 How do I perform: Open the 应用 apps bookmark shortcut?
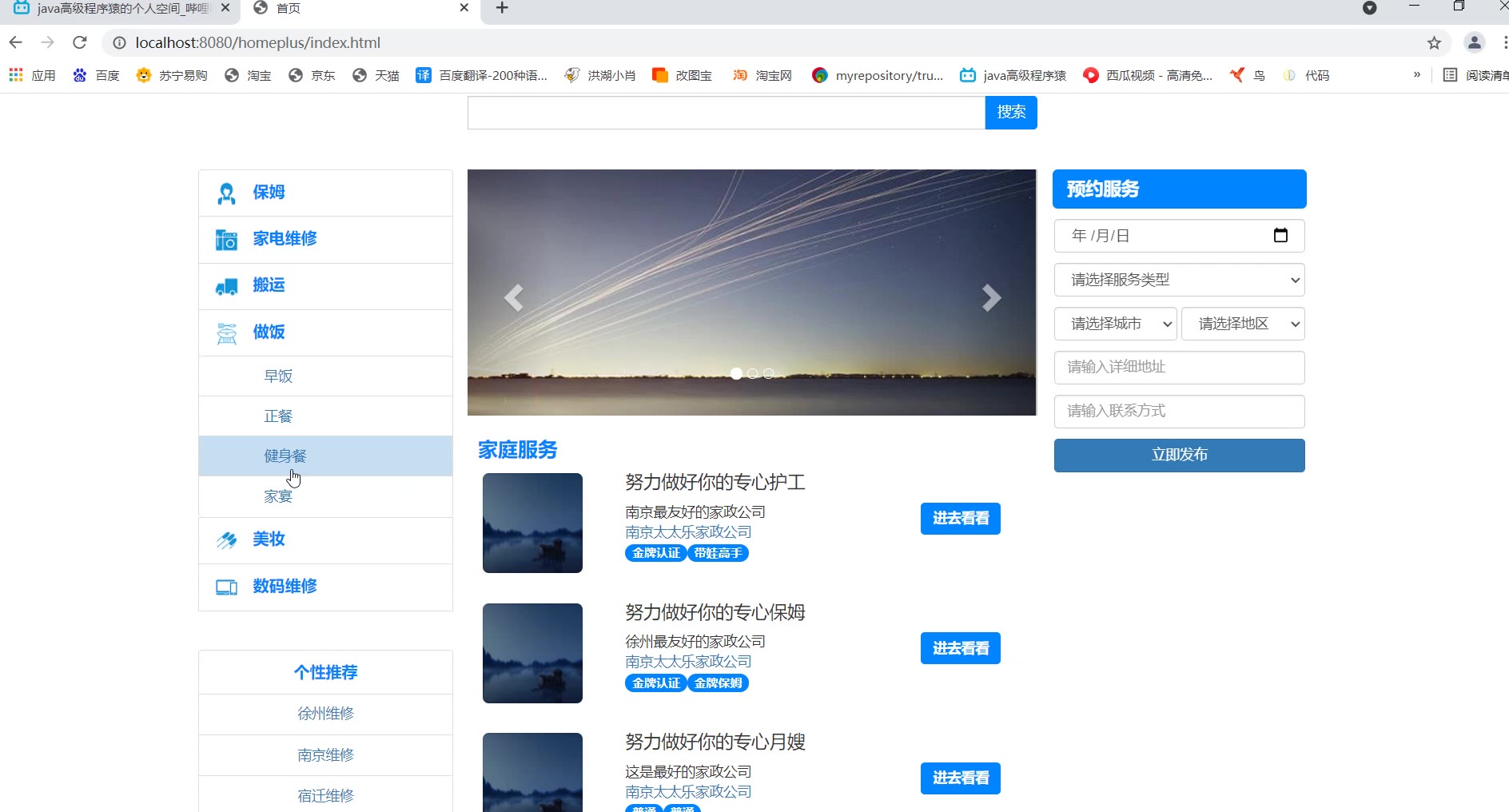pyautogui.click(x=32, y=75)
